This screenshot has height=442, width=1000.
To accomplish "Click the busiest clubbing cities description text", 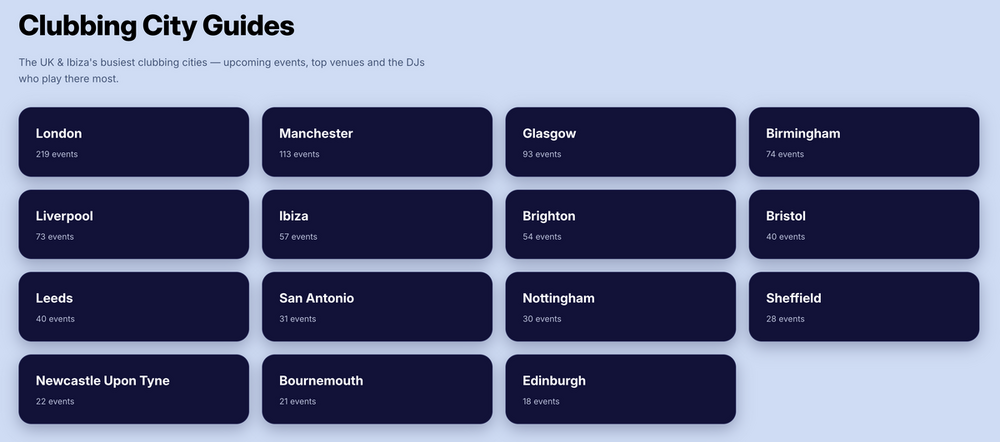I will point(221,71).
